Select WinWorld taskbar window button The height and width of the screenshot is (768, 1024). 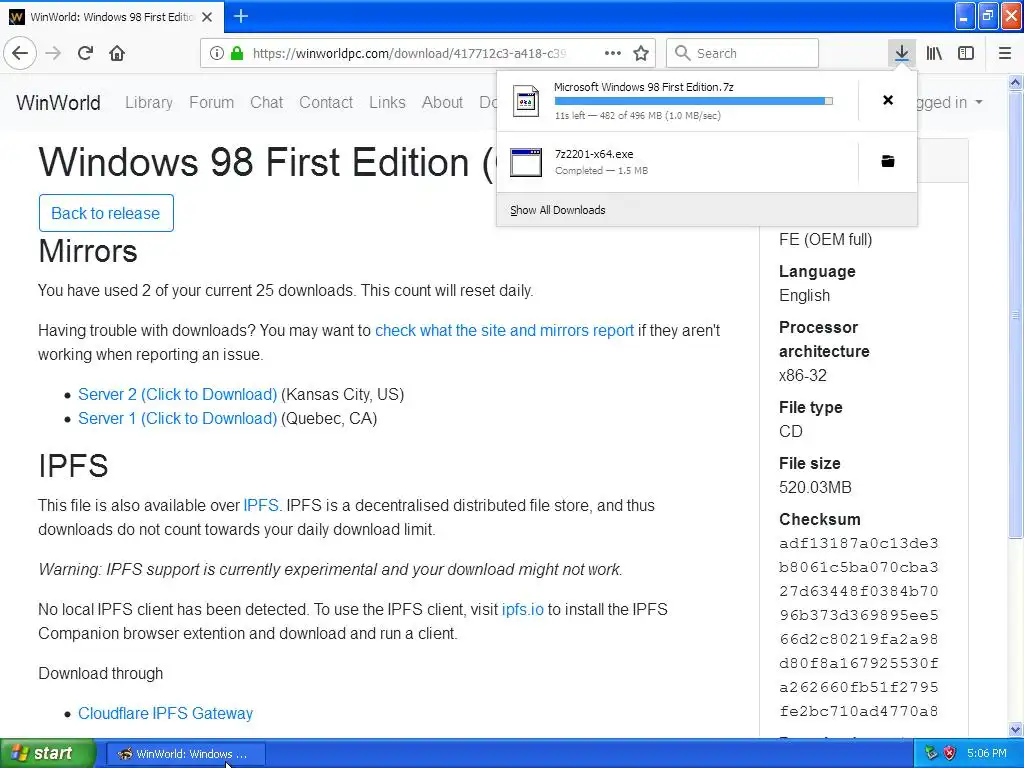pyautogui.click(x=185, y=754)
